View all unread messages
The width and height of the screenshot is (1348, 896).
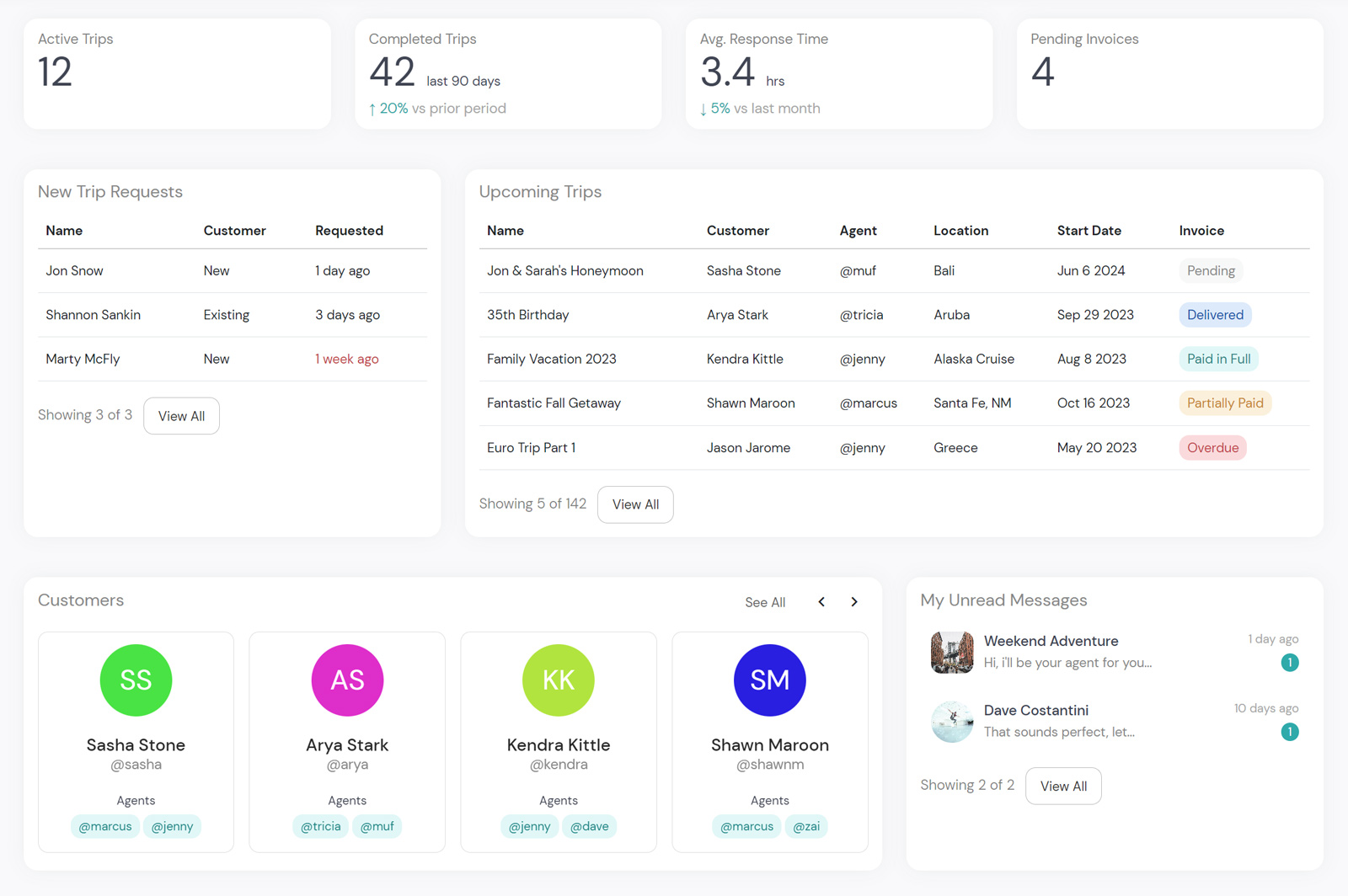point(1063,786)
